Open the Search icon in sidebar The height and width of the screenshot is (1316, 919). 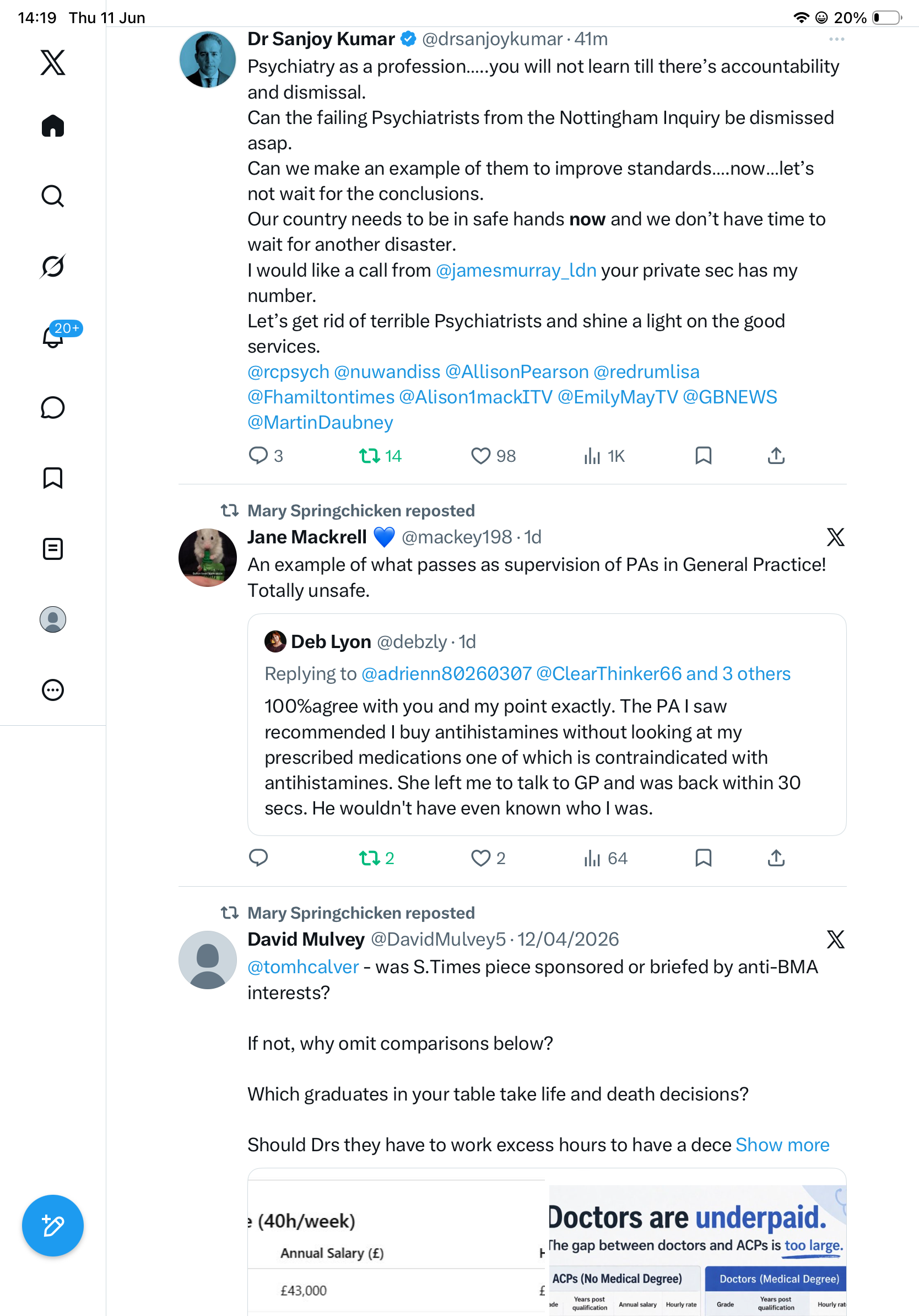click(x=53, y=196)
